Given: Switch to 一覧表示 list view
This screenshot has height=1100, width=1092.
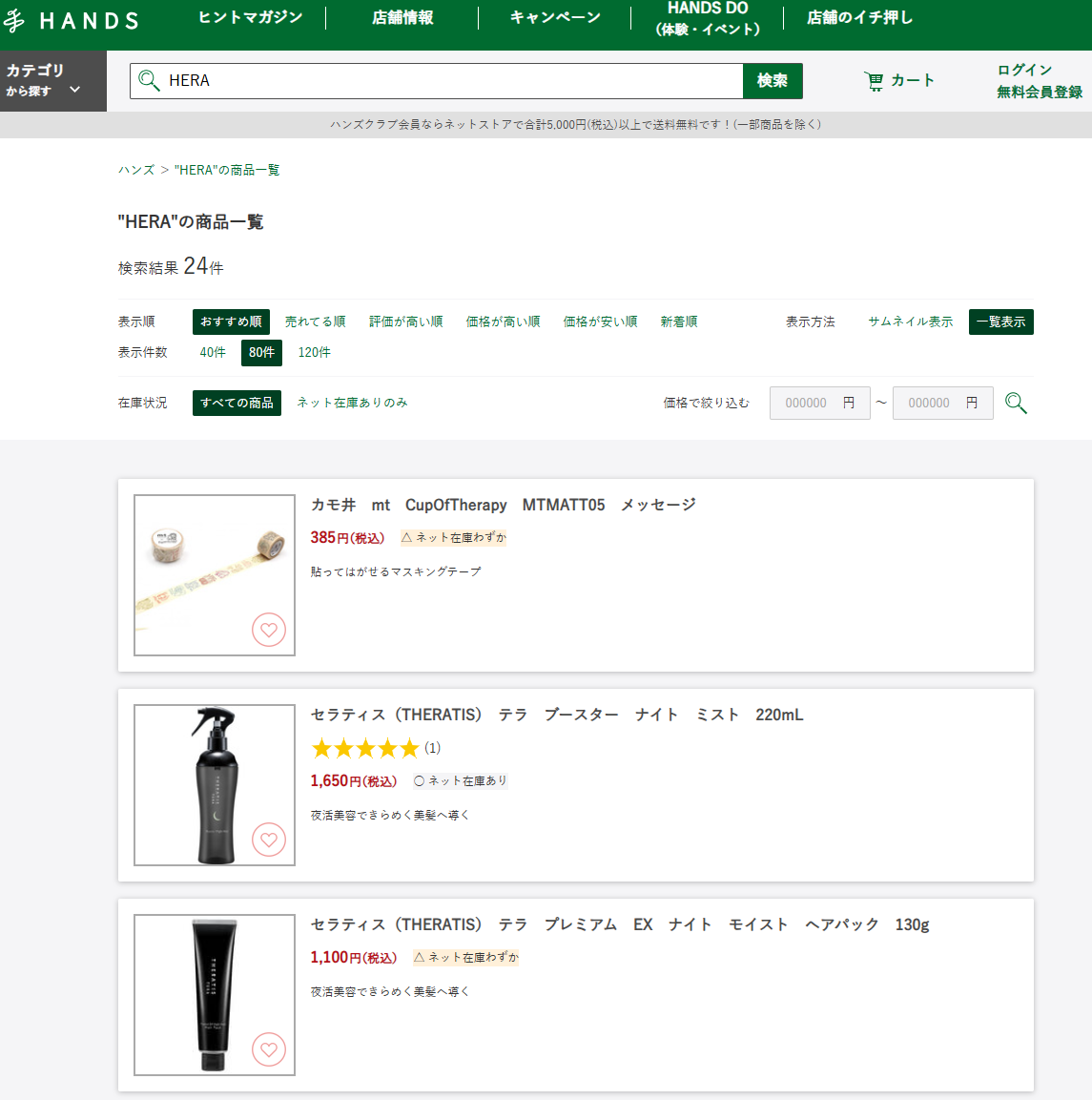Looking at the screenshot, I should (x=1000, y=322).
